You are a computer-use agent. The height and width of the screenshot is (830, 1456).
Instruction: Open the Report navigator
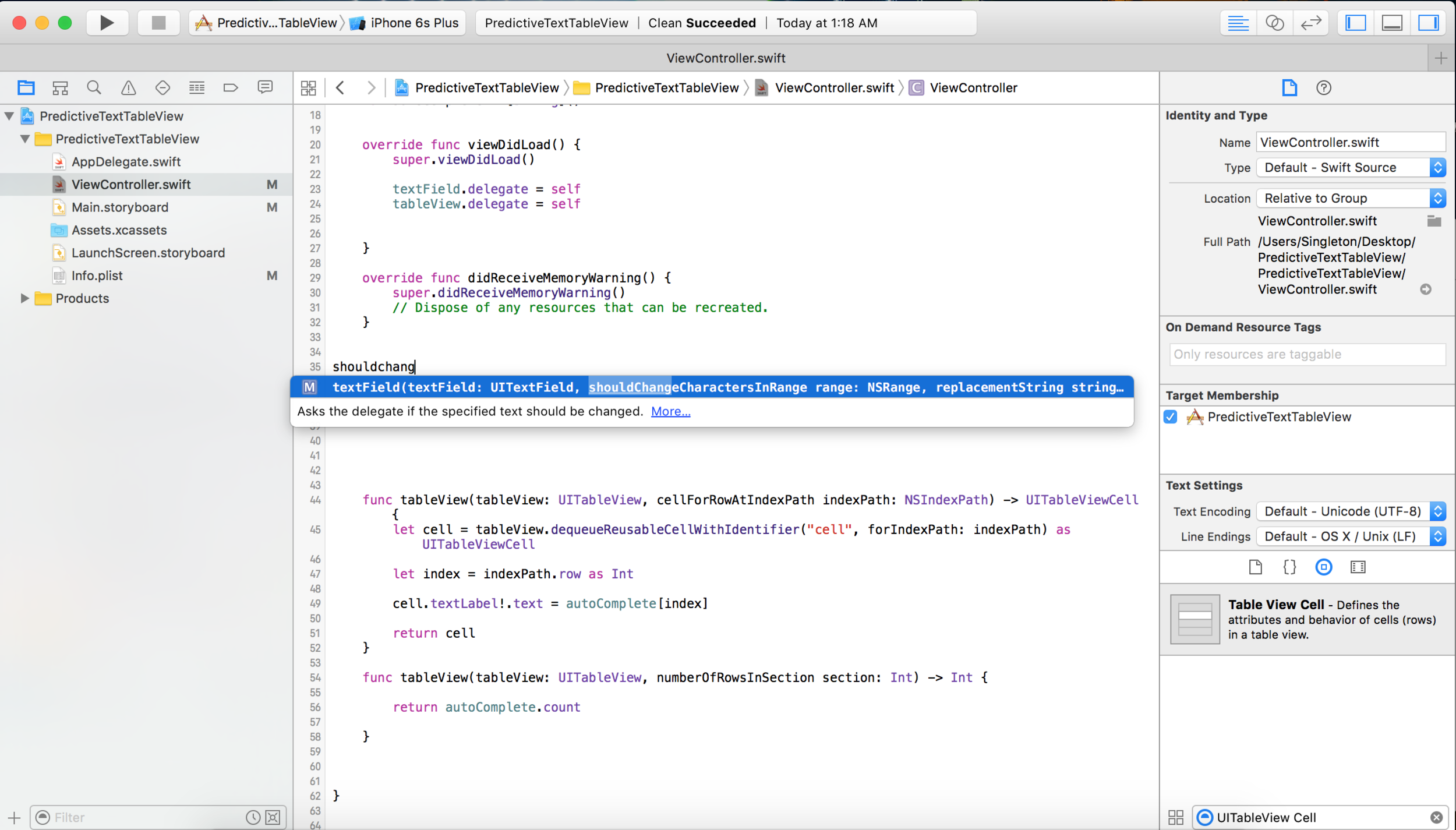click(x=265, y=87)
